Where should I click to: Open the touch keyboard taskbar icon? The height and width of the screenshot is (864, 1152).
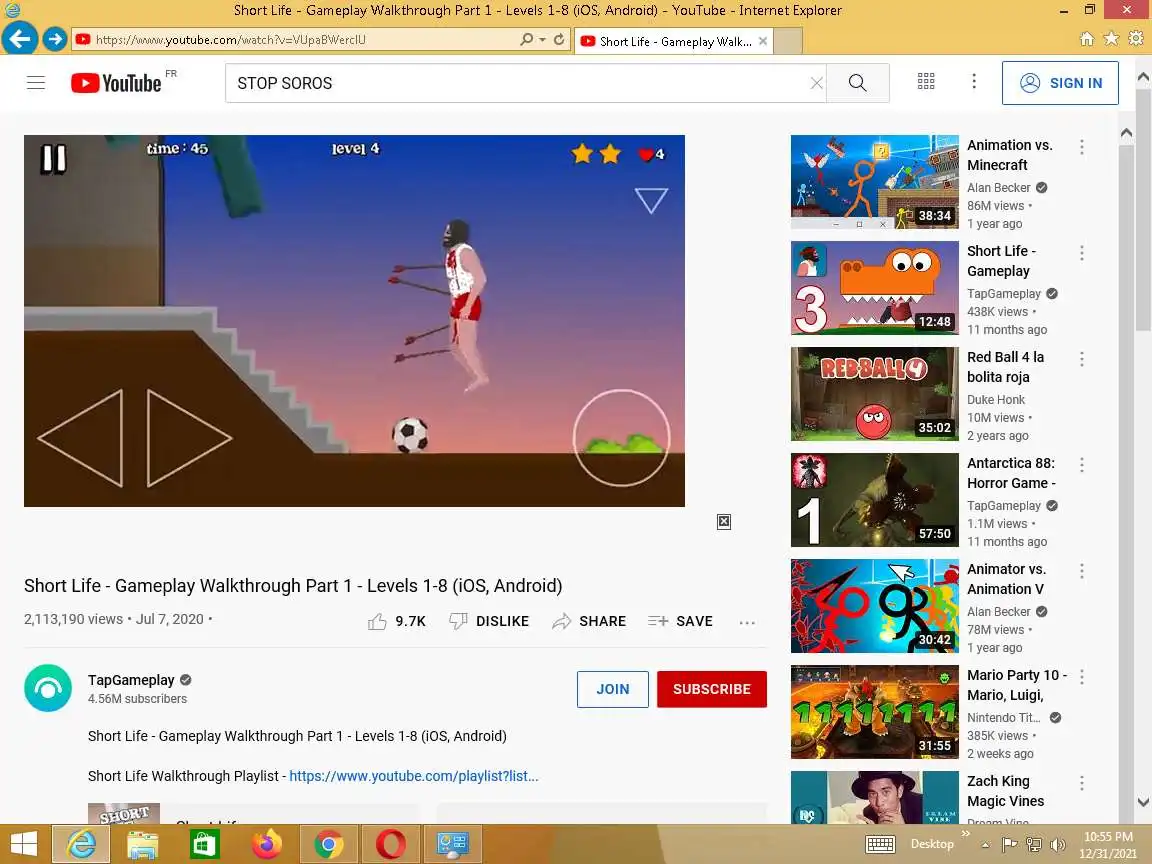pyautogui.click(x=879, y=845)
